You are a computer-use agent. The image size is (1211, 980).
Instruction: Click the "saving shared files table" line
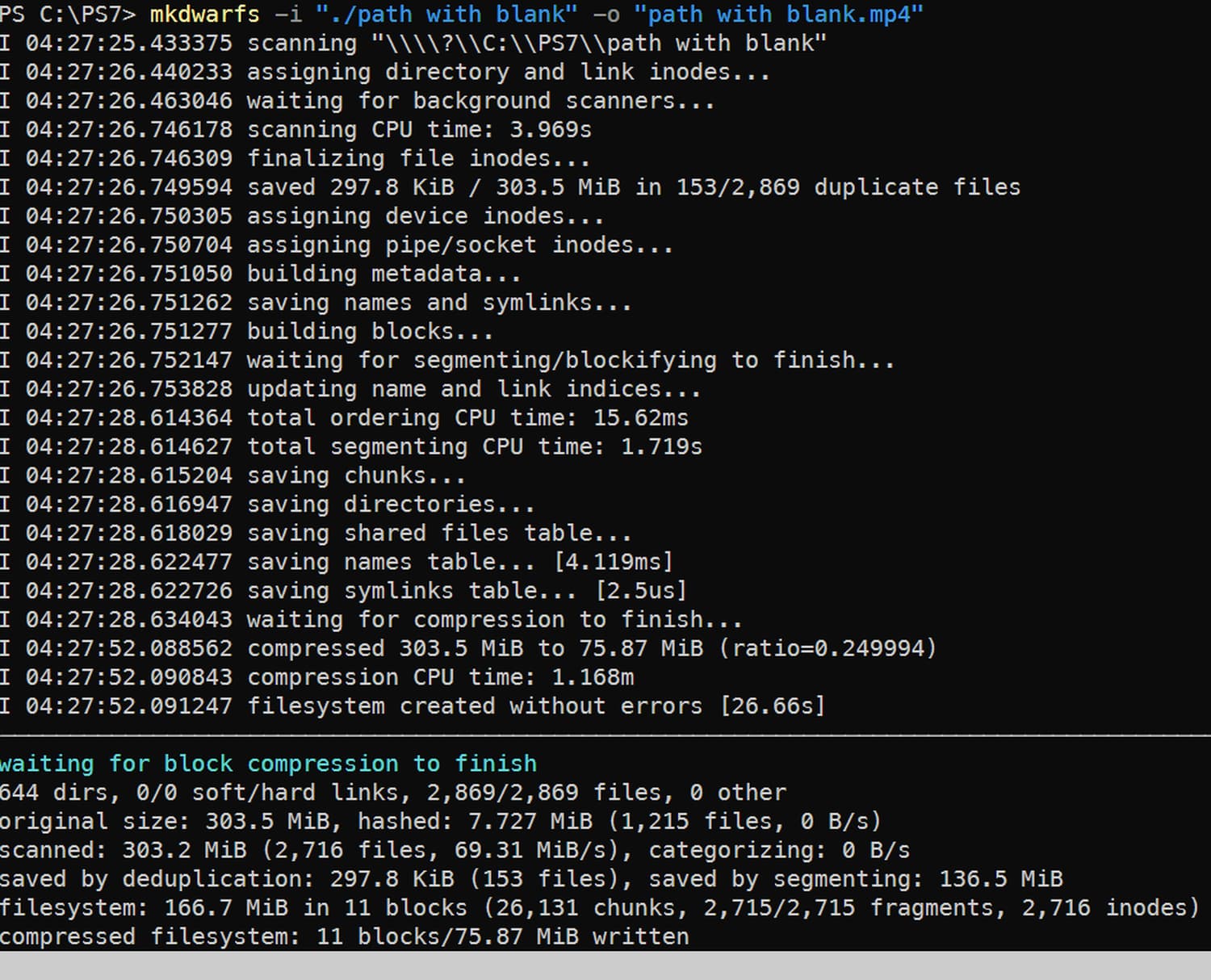(438, 533)
